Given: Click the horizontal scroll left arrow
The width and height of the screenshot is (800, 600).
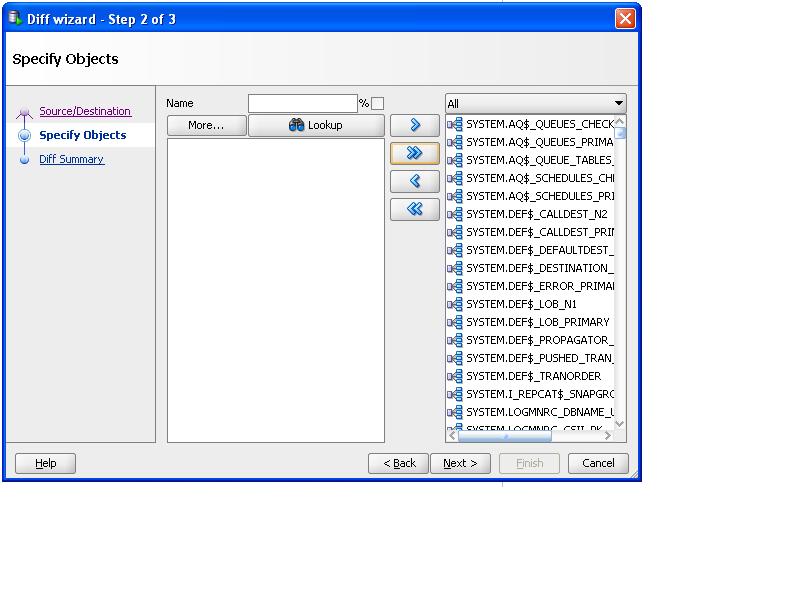Looking at the screenshot, I should [x=453, y=436].
